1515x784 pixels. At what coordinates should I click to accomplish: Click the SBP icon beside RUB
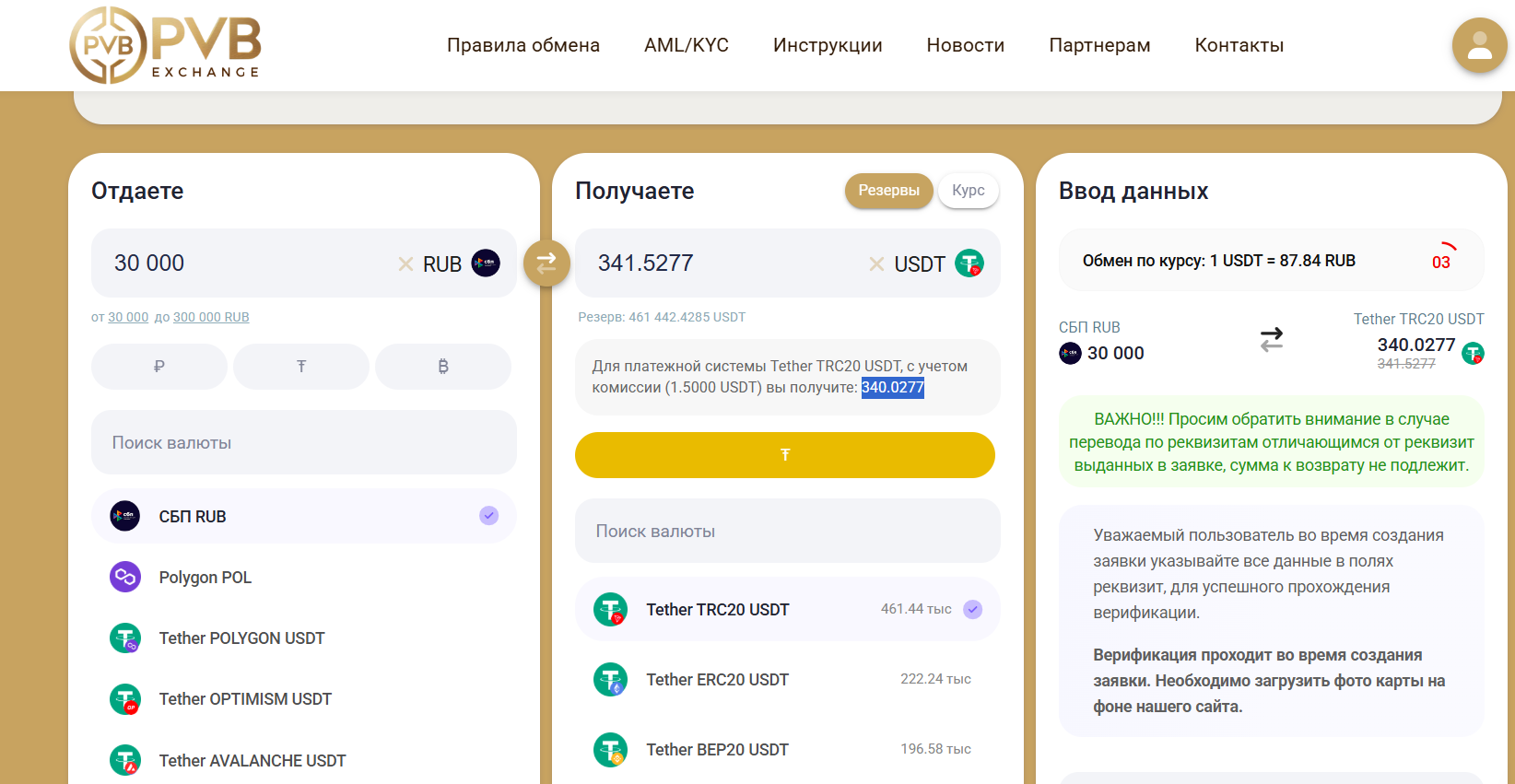click(486, 263)
